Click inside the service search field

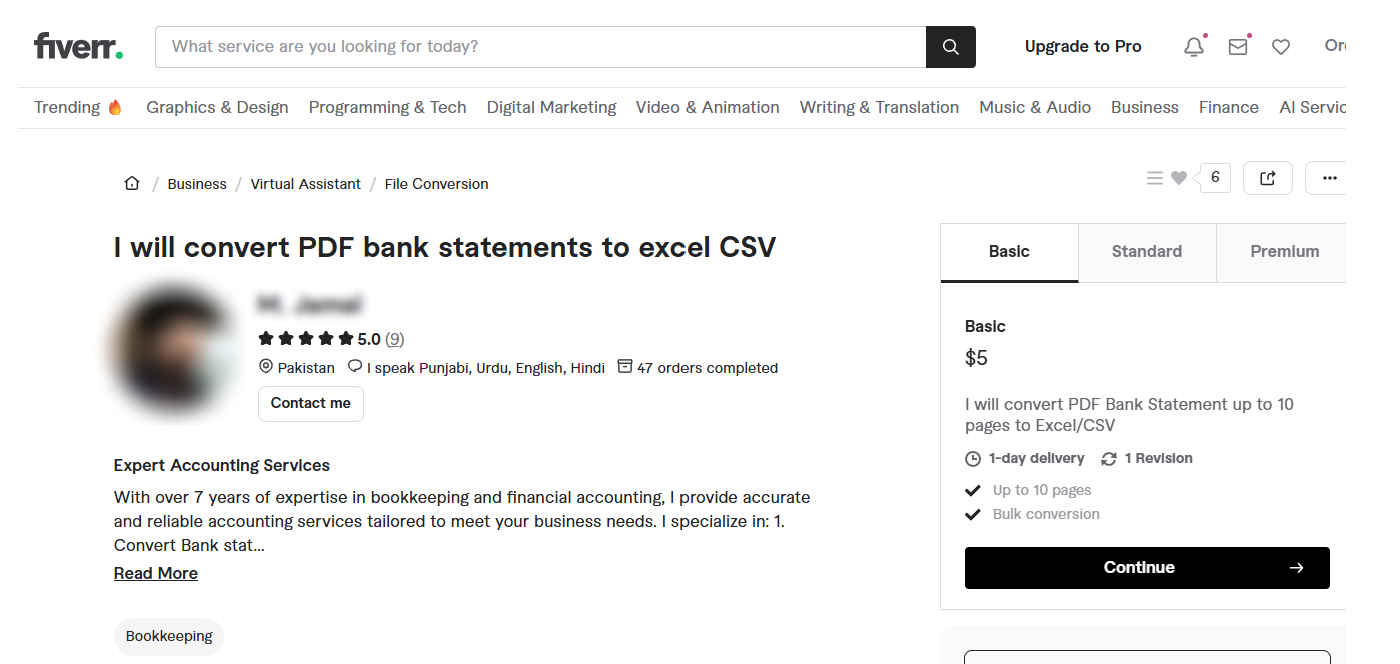[x=540, y=46]
